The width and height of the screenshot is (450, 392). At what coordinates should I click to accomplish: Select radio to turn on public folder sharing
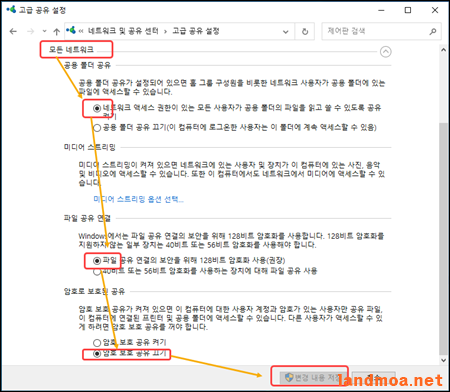coord(97,108)
